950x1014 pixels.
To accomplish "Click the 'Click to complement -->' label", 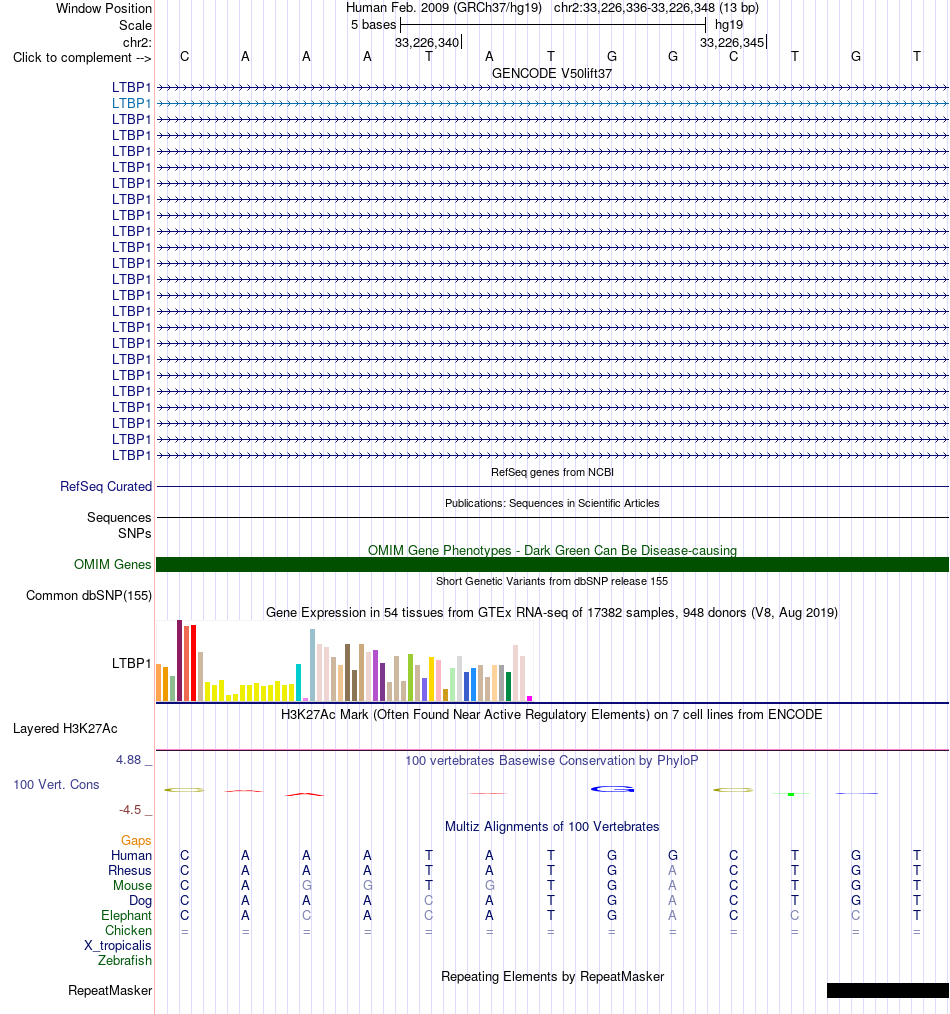I will click(x=82, y=58).
